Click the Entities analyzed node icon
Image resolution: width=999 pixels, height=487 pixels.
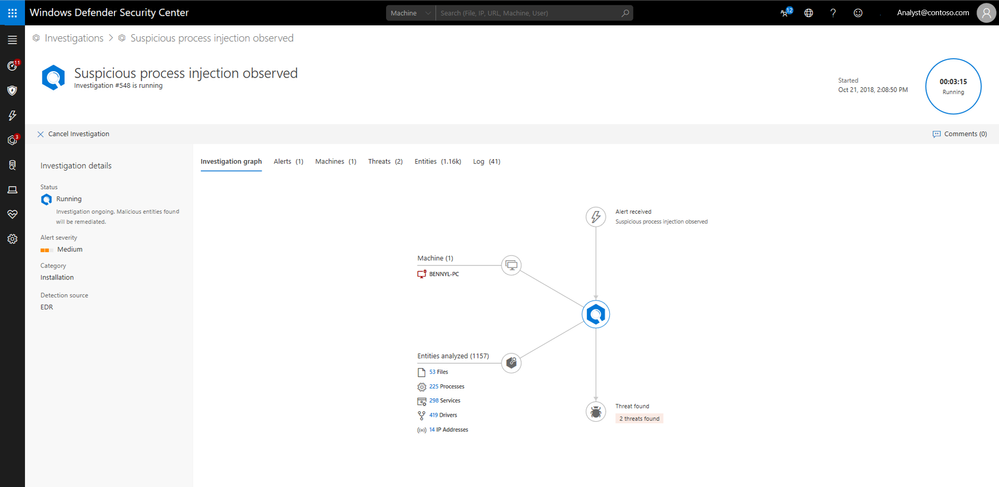tap(511, 363)
